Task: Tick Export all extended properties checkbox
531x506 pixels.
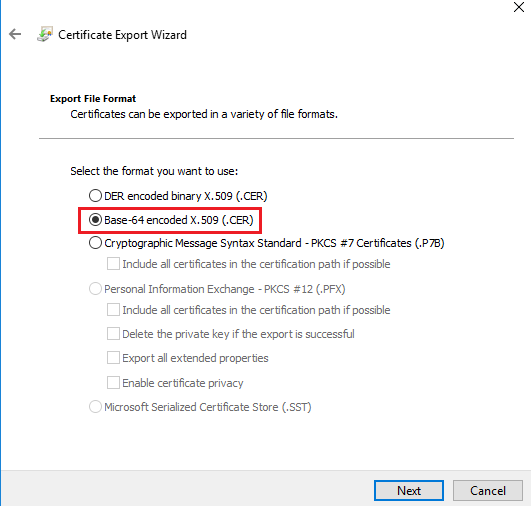Action: point(113,358)
